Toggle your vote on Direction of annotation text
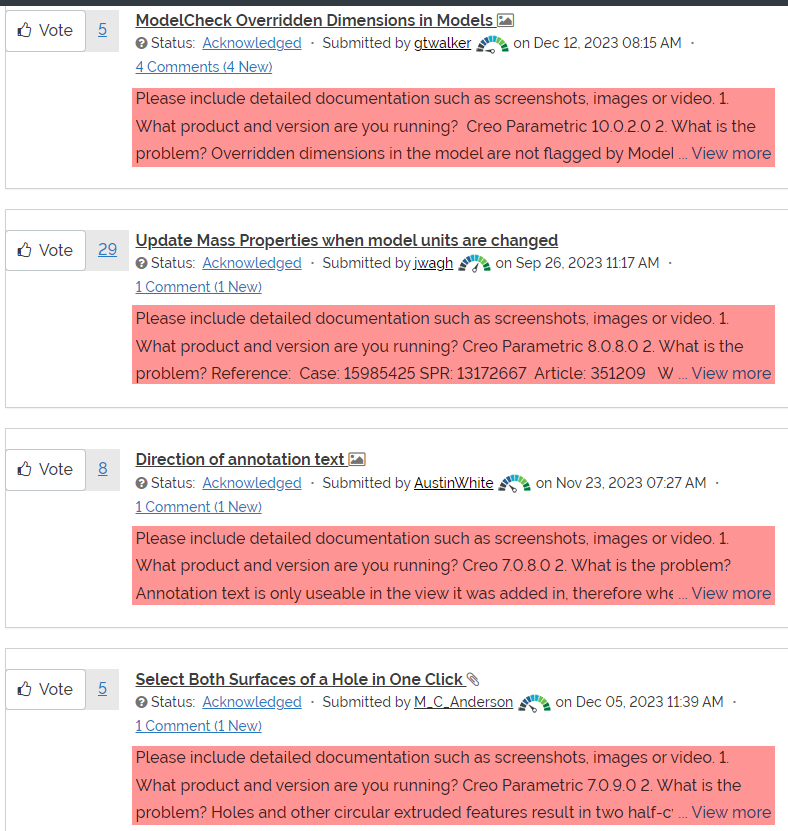This screenshot has width=788, height=831. coord(45,469)
